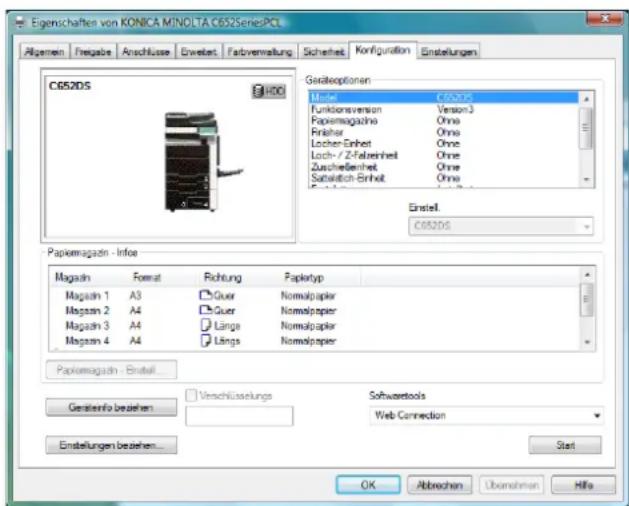Click the printer image thumbnail

click(x=204, y=162)
